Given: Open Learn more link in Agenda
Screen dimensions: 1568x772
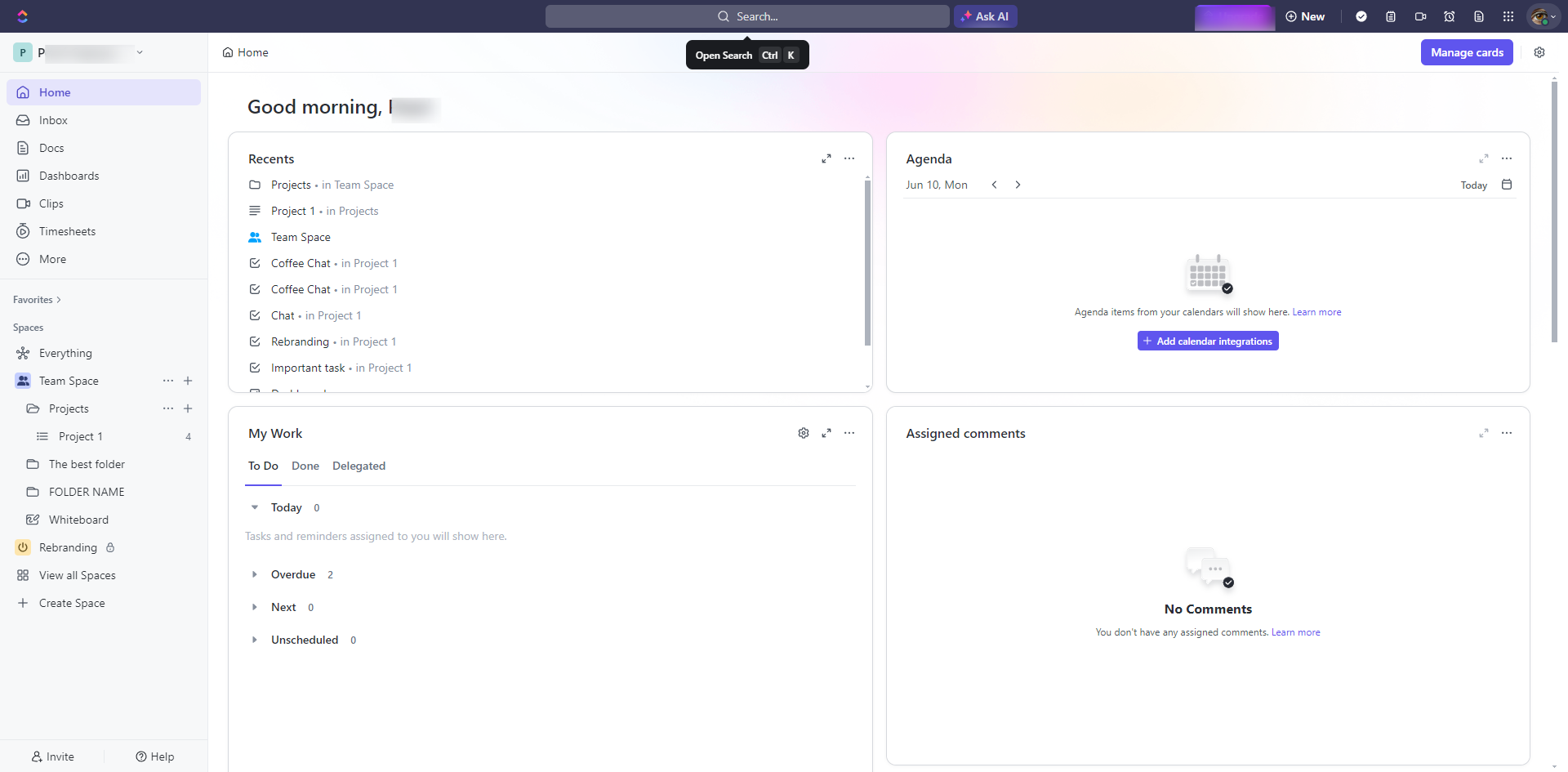Looking at the screenshot, I should point(1316,312).
